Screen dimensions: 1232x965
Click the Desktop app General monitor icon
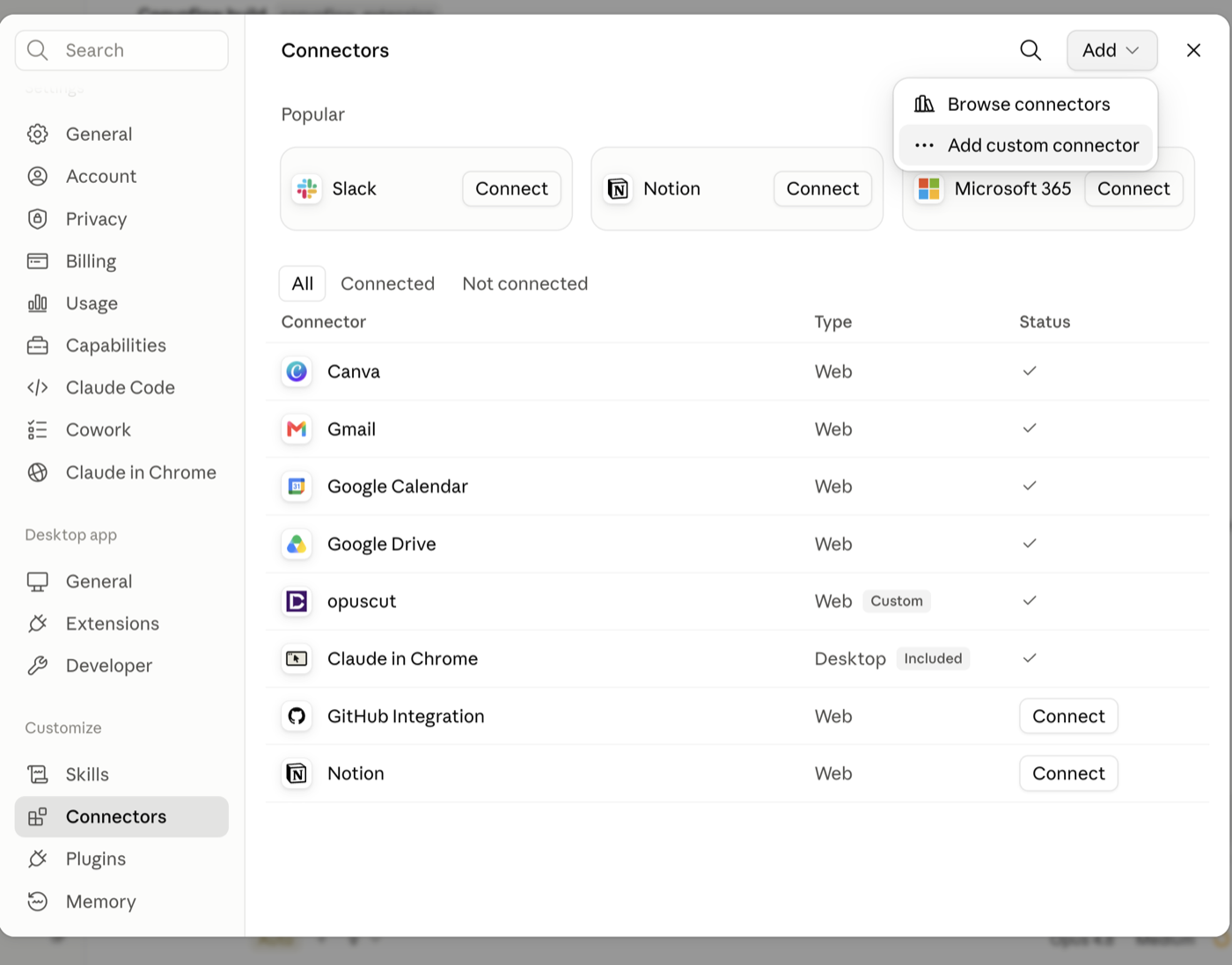tap(37, 581)
